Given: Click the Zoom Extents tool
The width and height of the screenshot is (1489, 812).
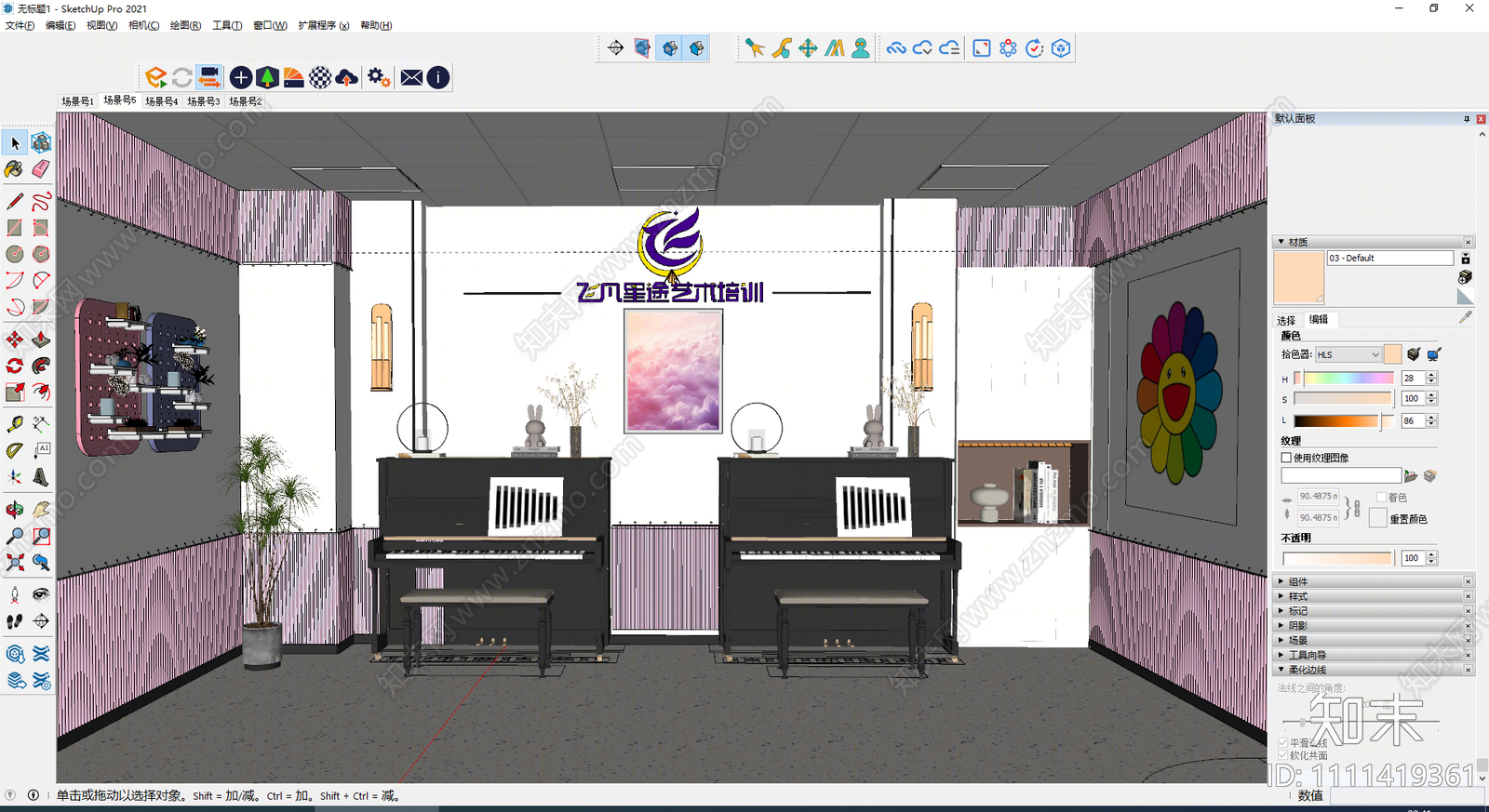Looking at the screenshot, I should point(15,562).
